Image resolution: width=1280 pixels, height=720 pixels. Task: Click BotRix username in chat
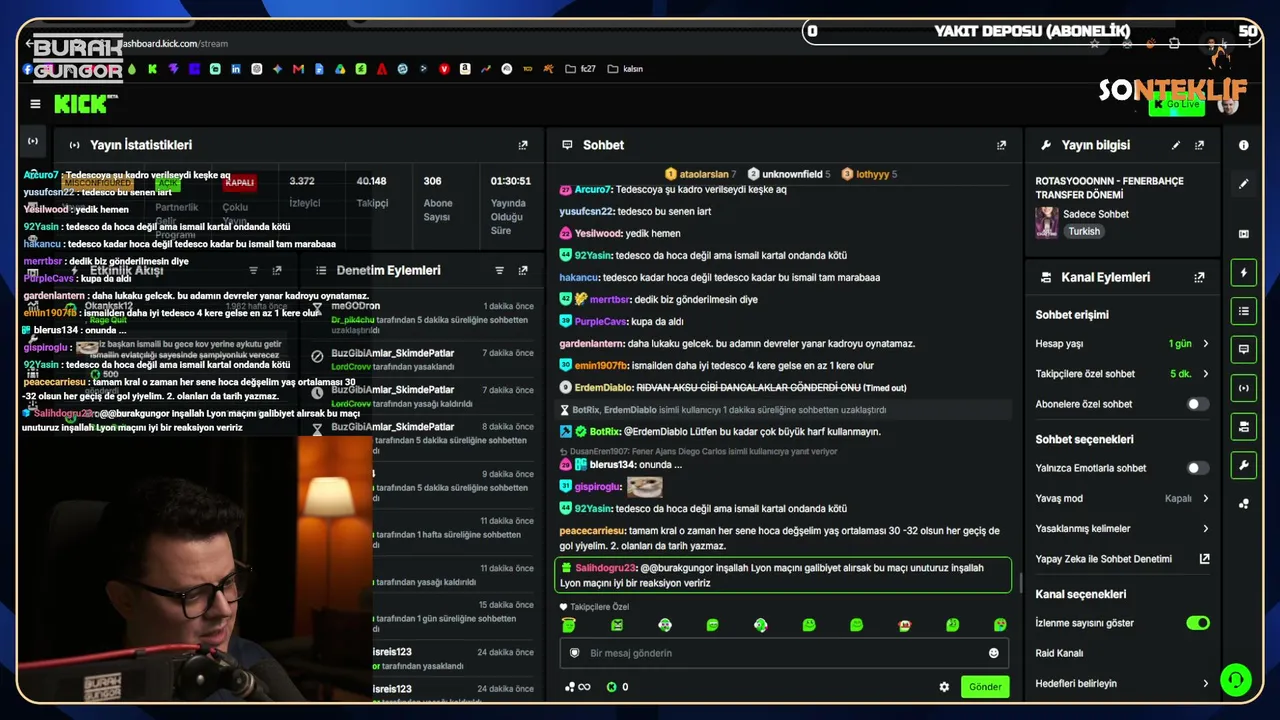[x=605, y=432]
